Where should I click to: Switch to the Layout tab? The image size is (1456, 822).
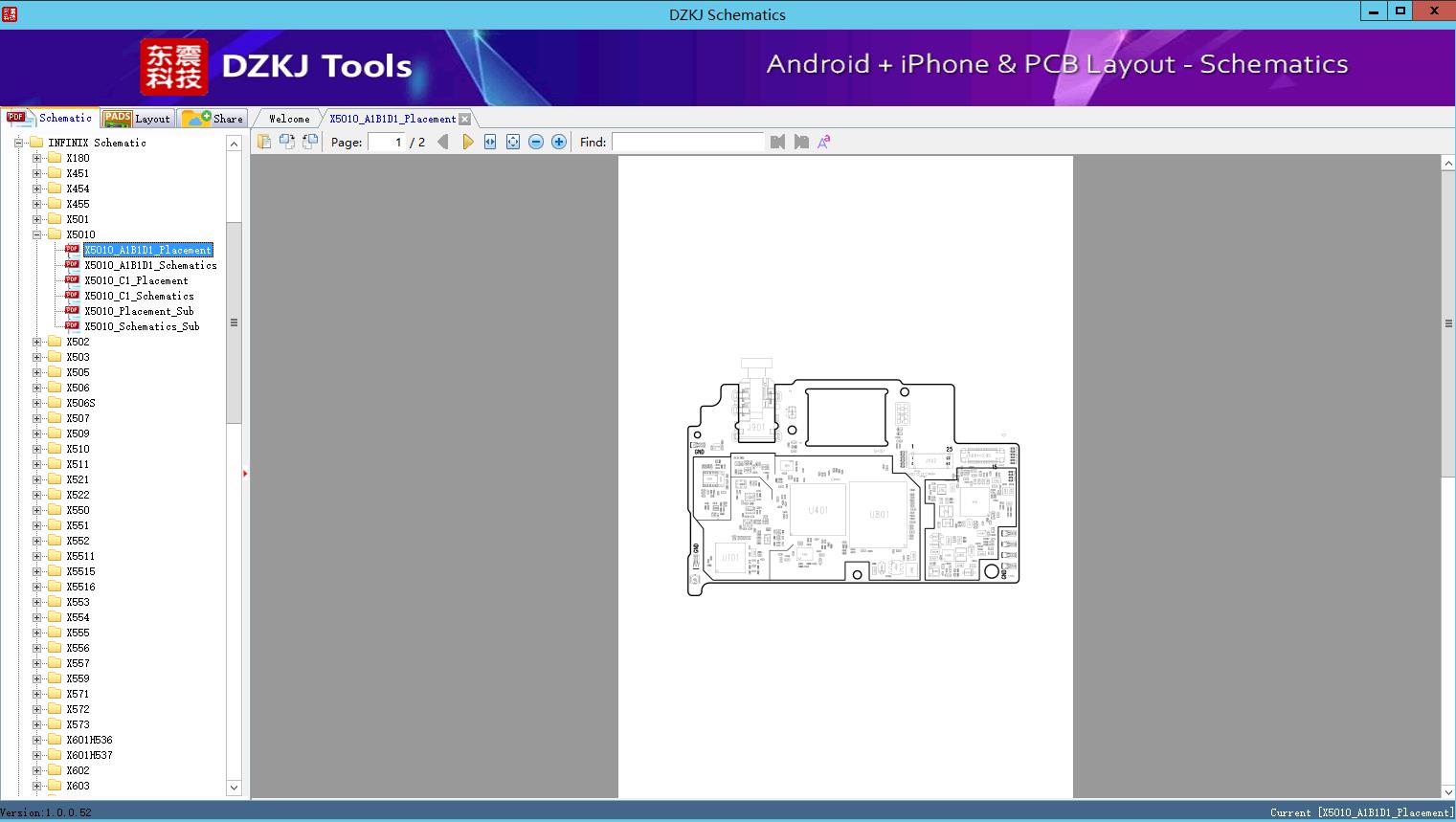[x=137, y=119]
